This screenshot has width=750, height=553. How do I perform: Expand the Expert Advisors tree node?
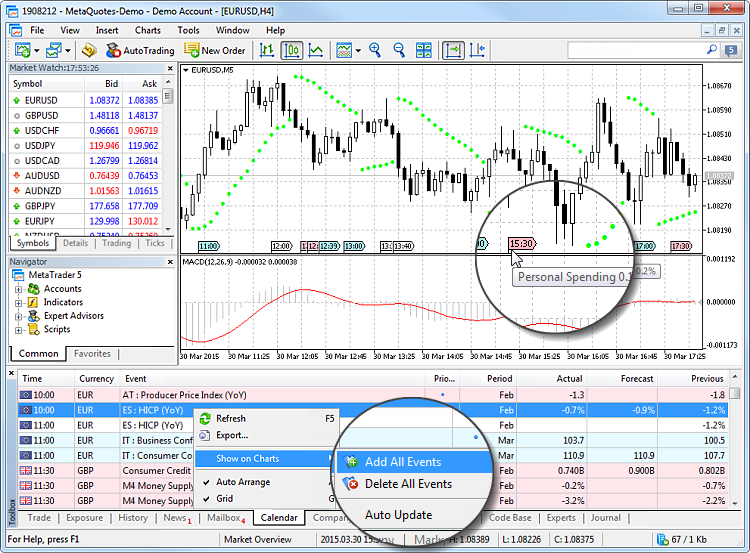point(19,316)
